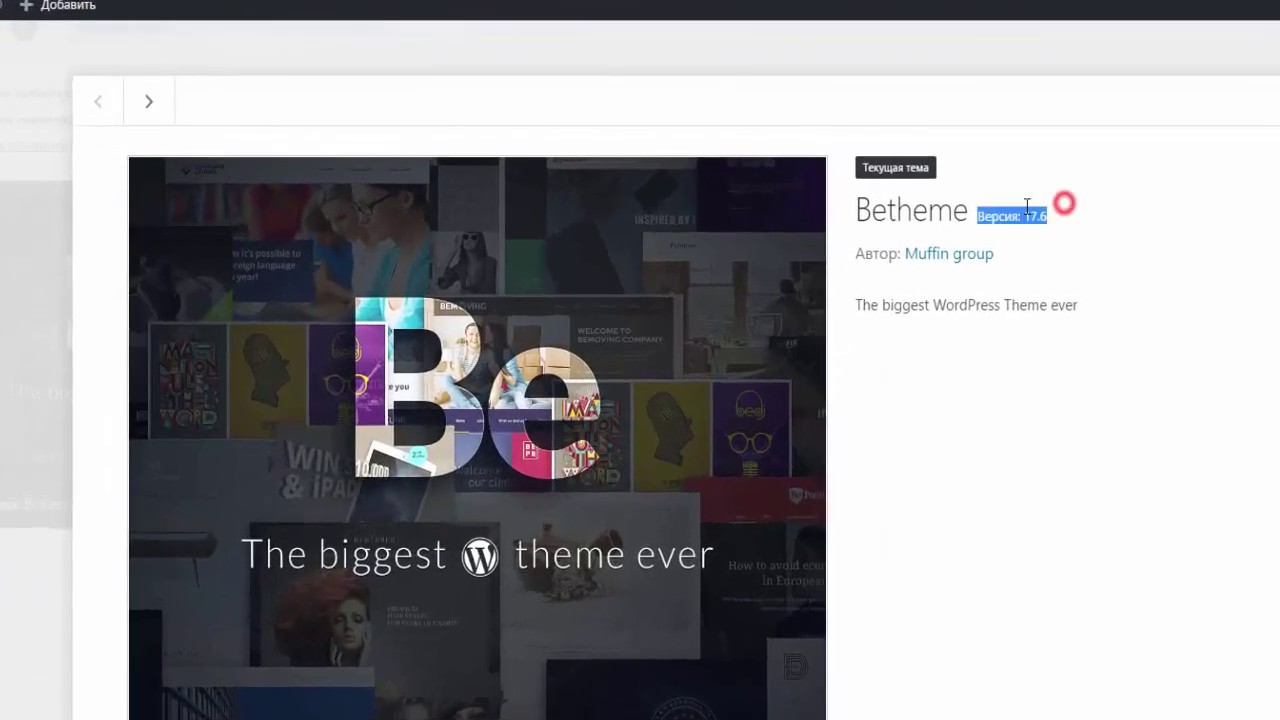Click the Текущая тема label badge
The width and height of the screenshot is (1280, 720).
(x=895, y=168)
